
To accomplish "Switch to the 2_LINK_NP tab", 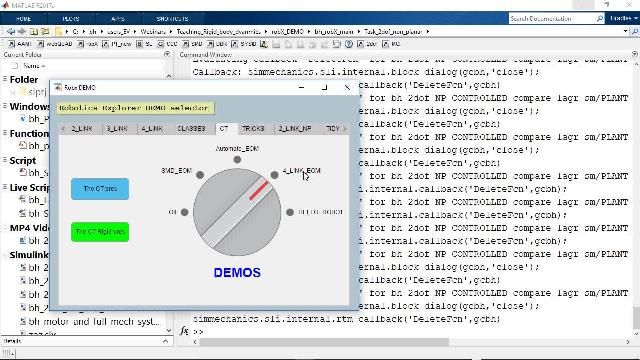I will click(295, 128).
